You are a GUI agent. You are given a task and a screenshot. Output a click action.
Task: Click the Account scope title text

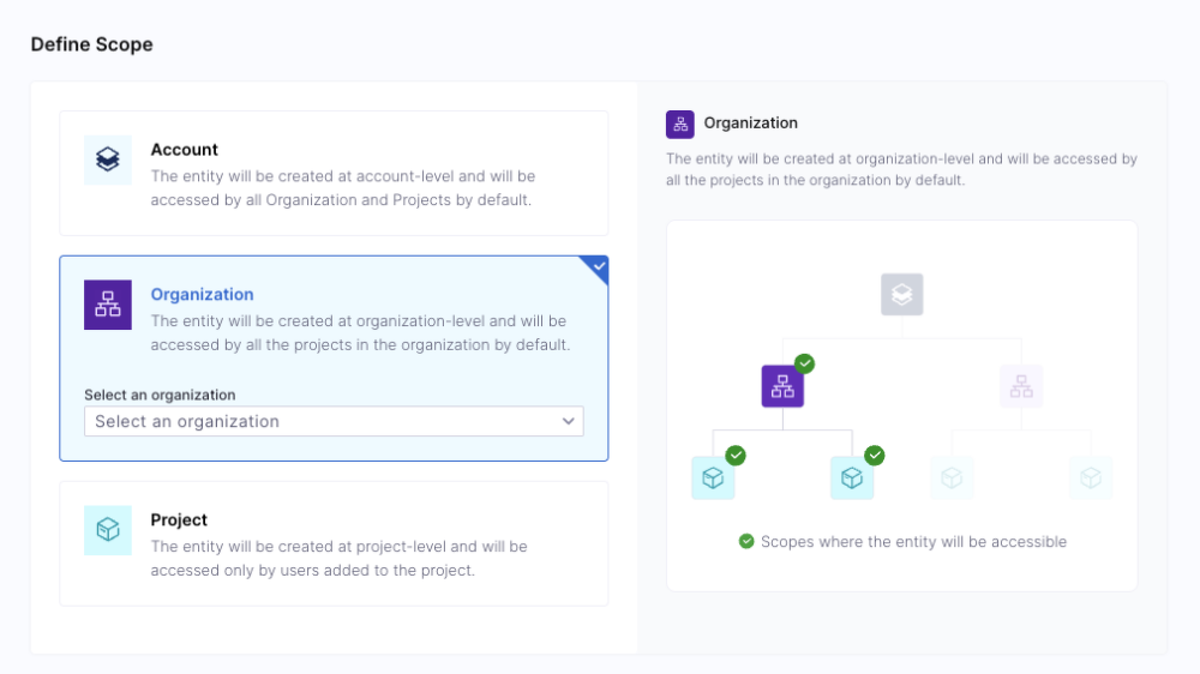pos(184,149)
